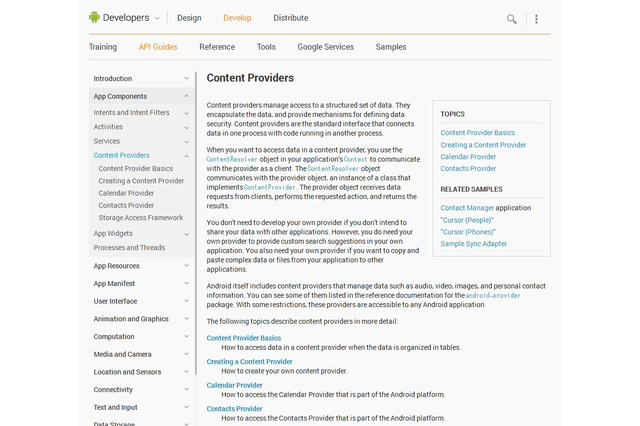Click the Contact Manager sample link
This screenshot has width=640, height=426.
point(468,208)
